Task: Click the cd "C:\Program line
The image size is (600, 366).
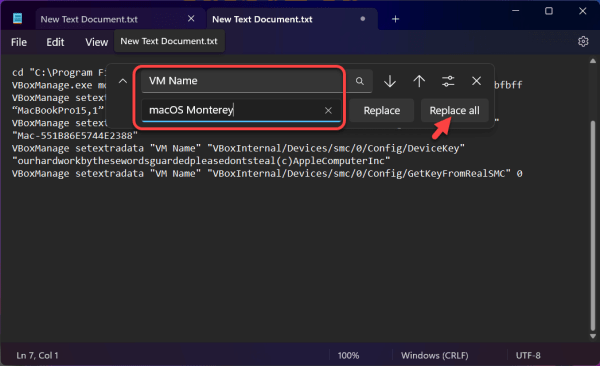Action: coord(58,72)
